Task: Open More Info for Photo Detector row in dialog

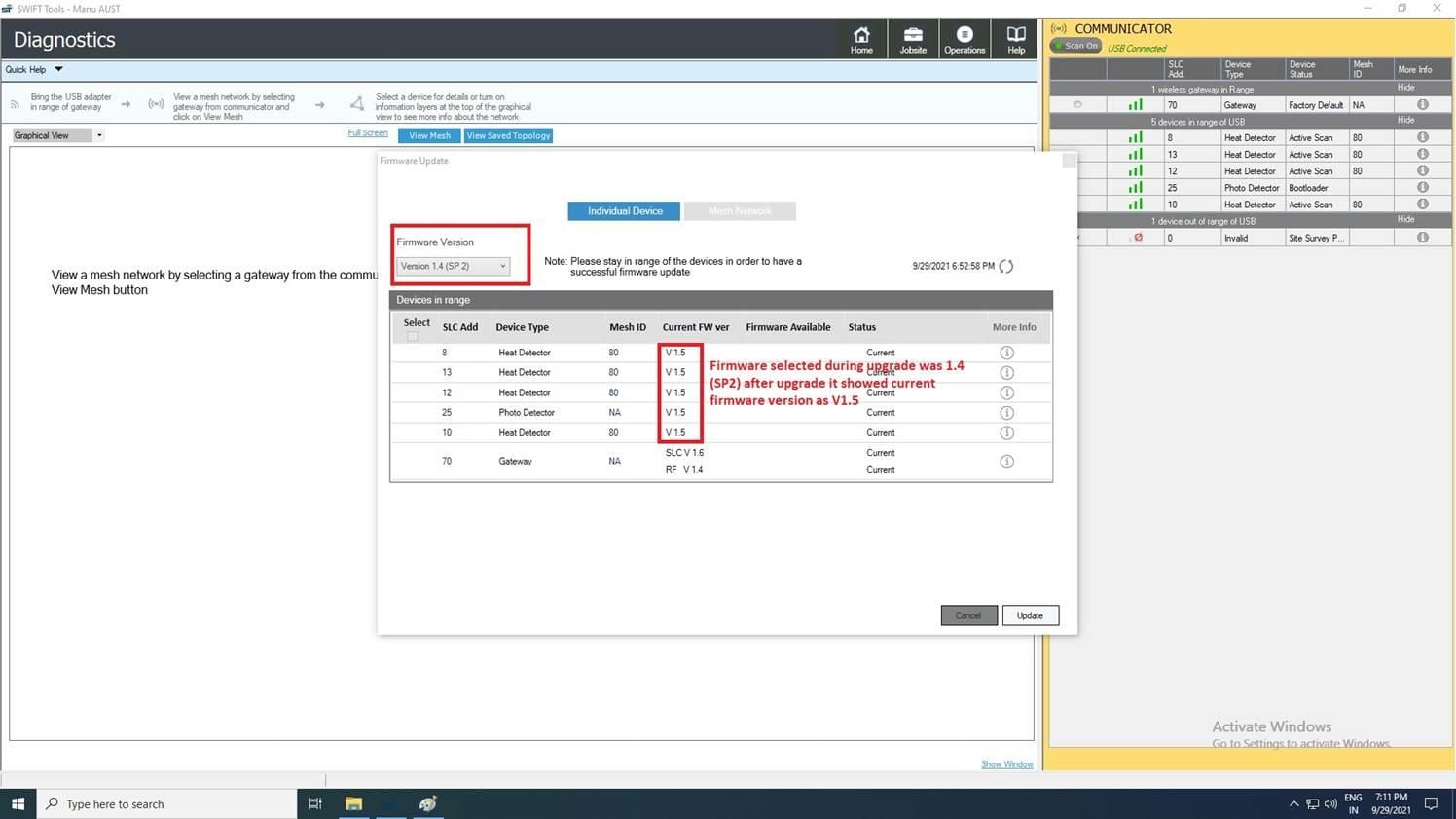Action: pos(1006,413)
